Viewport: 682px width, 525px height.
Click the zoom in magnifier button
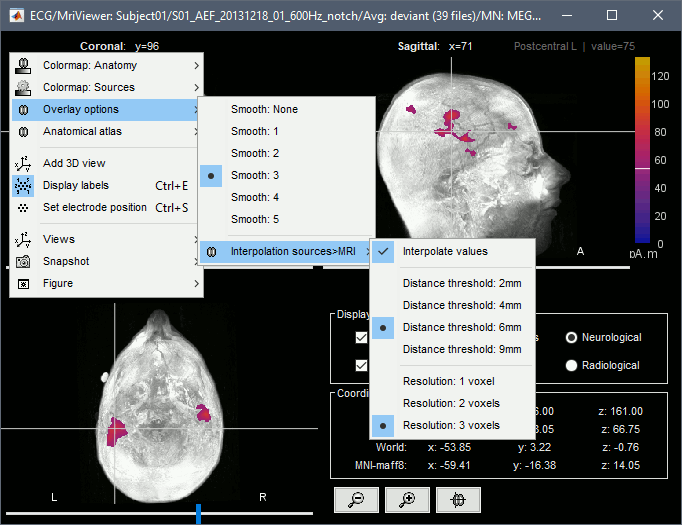coord(407,499)
